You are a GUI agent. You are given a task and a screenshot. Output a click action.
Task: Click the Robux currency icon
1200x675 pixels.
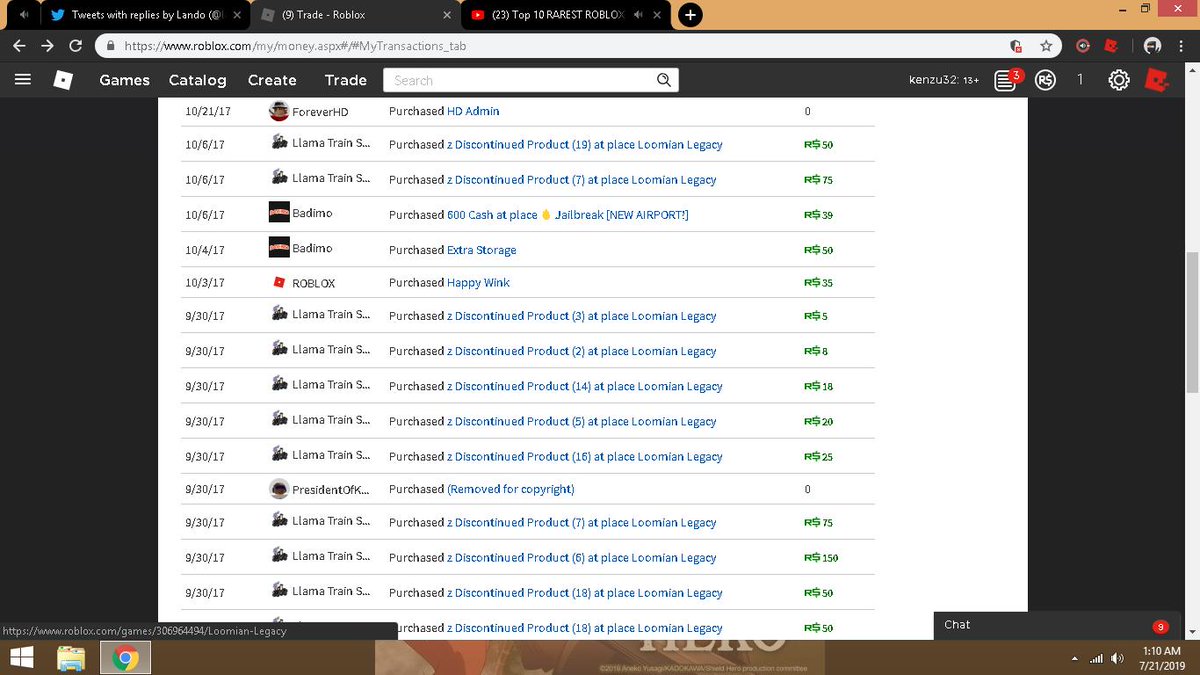click(x=1045, y=80)
